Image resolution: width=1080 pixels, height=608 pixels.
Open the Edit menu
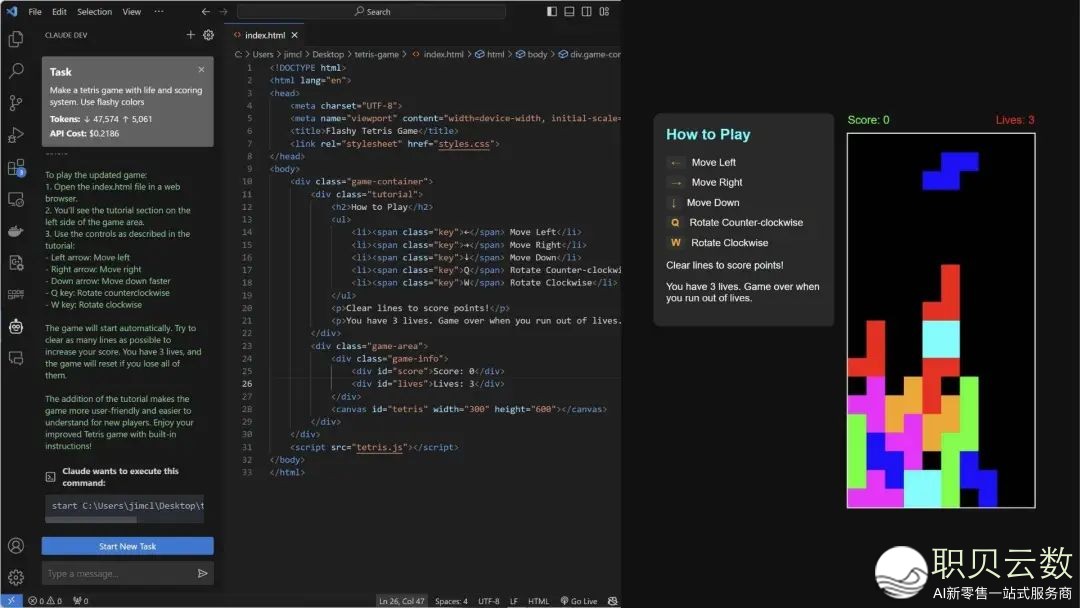(59, 12)
